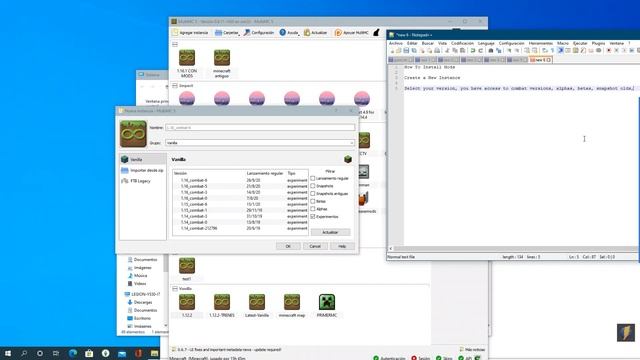640x360 pixels.
Task: Select the Latest-Vanilla instance
Action: click(257, 305)
